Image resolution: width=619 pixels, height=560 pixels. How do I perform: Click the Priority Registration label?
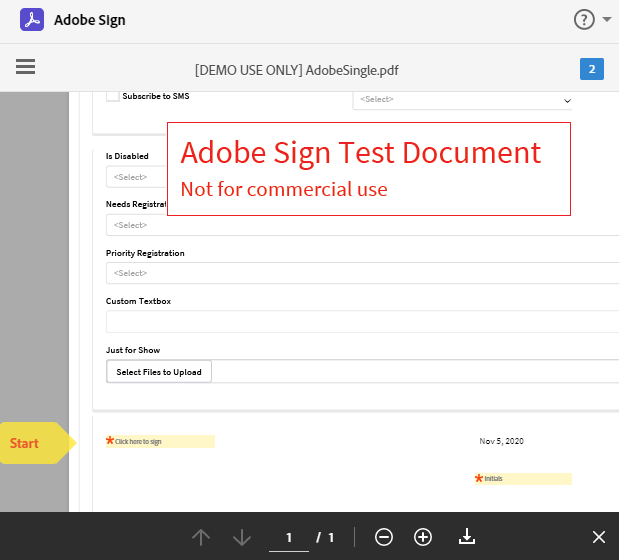(x=145, y=253)
